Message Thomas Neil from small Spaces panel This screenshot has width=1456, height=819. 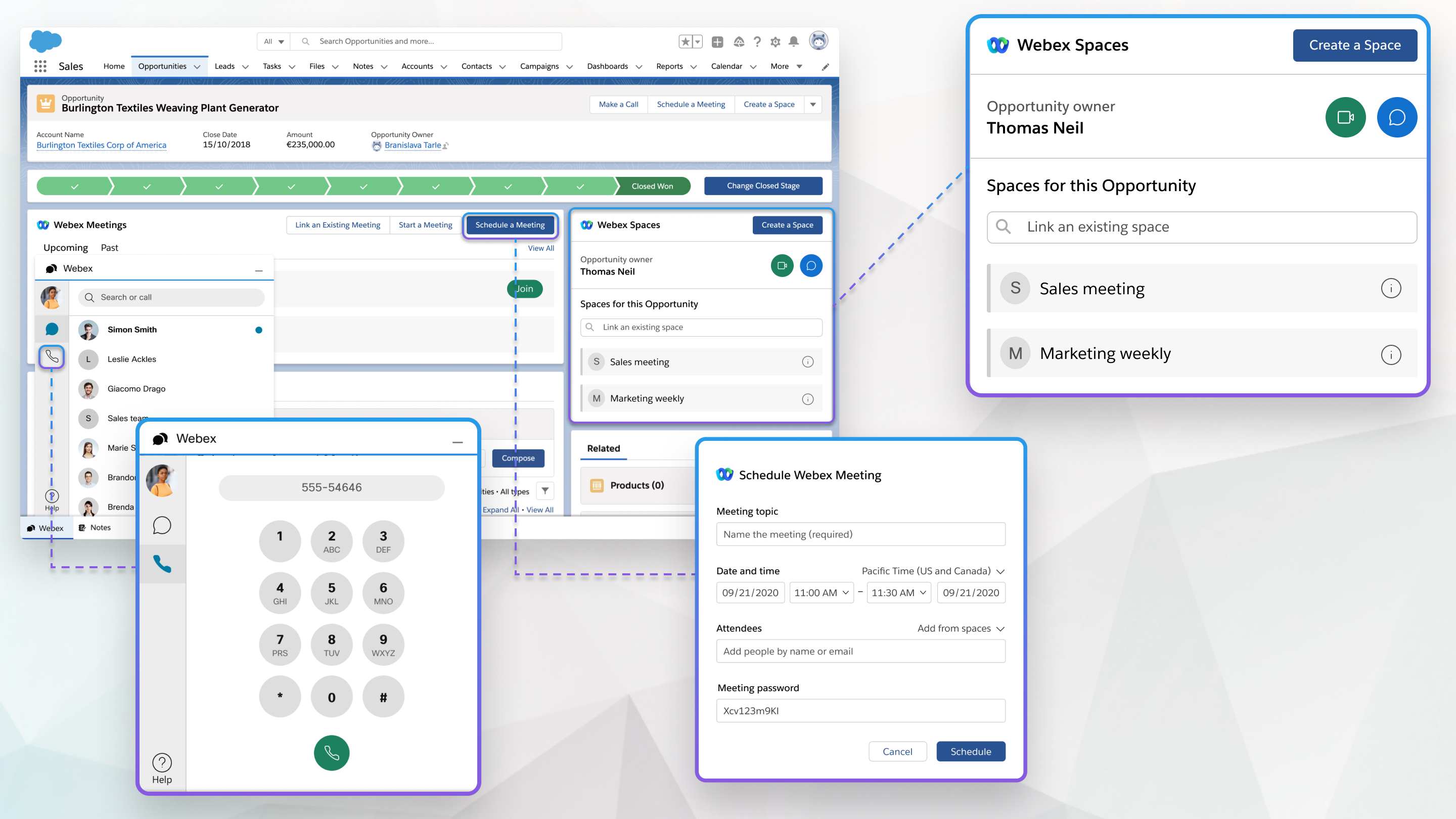click(x=811, y=265)
